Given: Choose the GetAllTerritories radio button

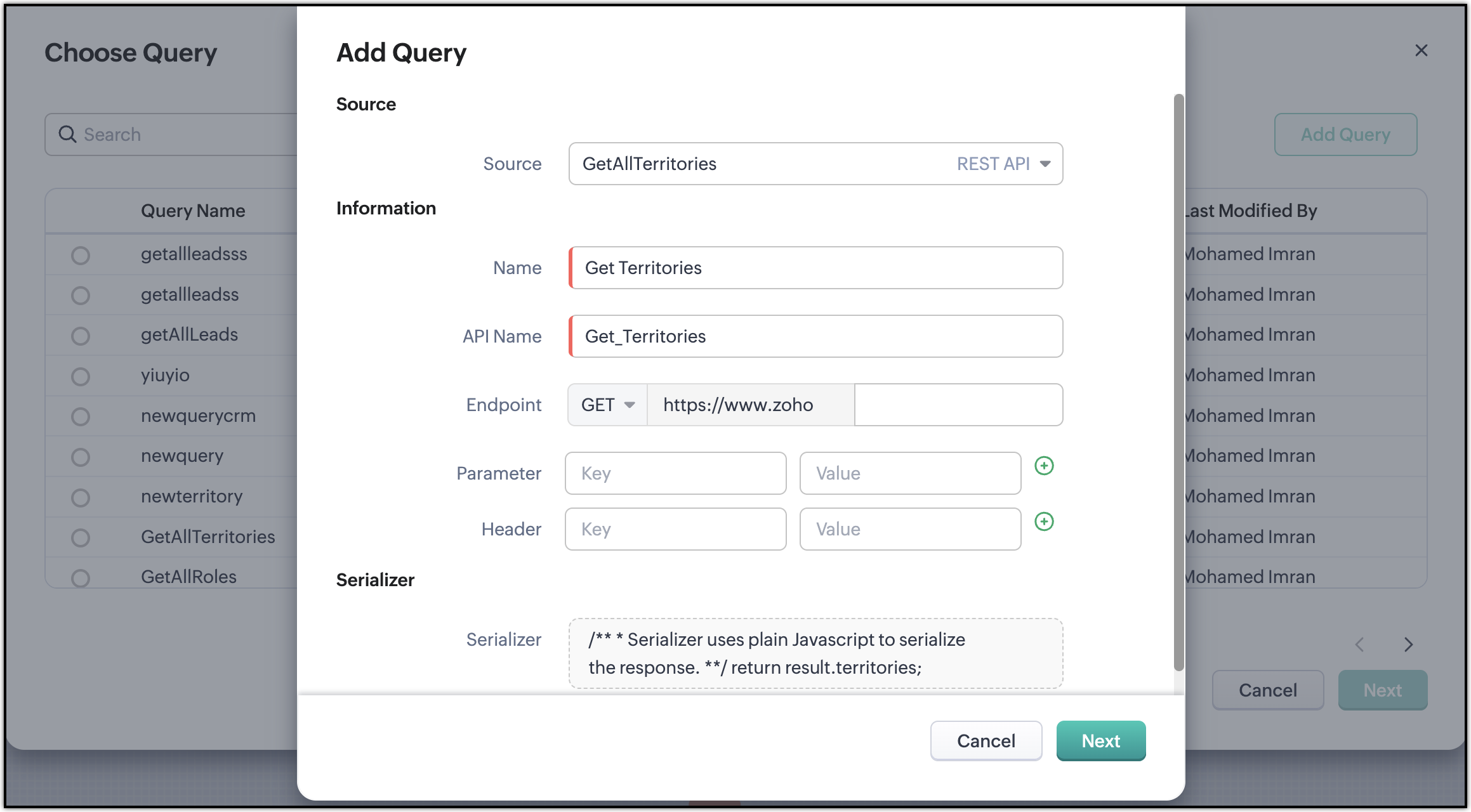Looking at the screenshot, I should [x=81, y=538].
